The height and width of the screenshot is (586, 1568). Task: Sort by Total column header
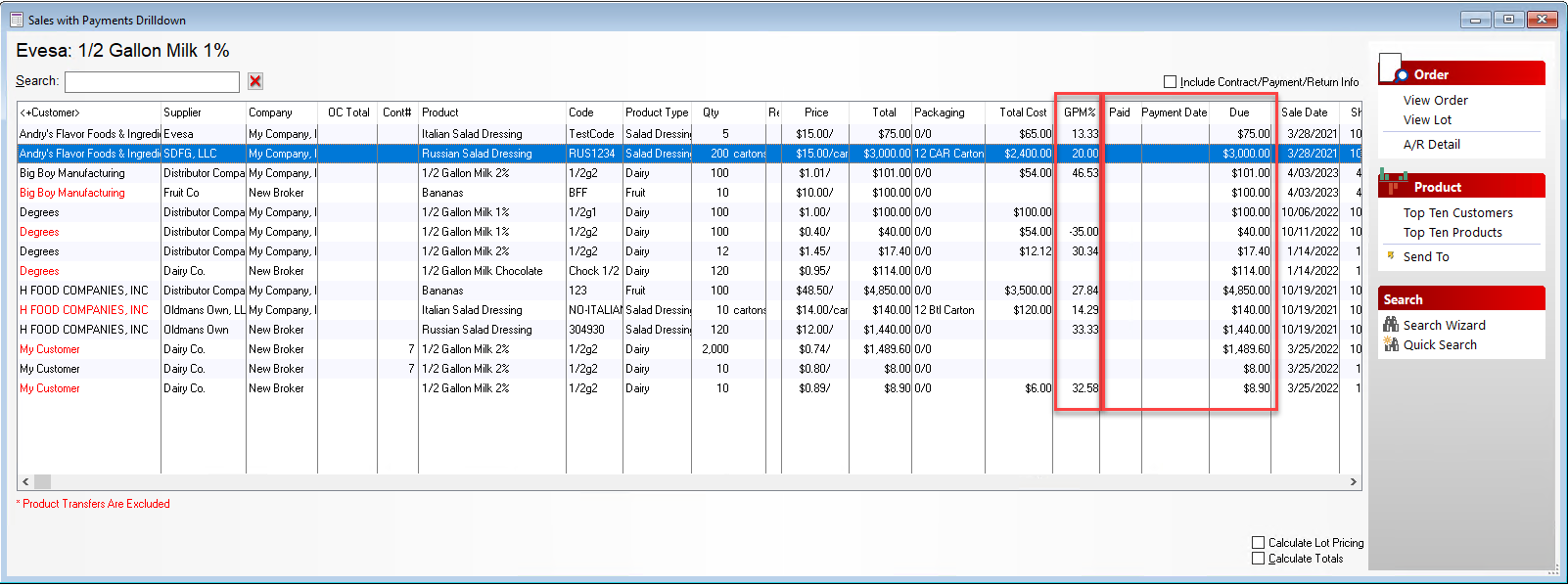pos(880,113)
